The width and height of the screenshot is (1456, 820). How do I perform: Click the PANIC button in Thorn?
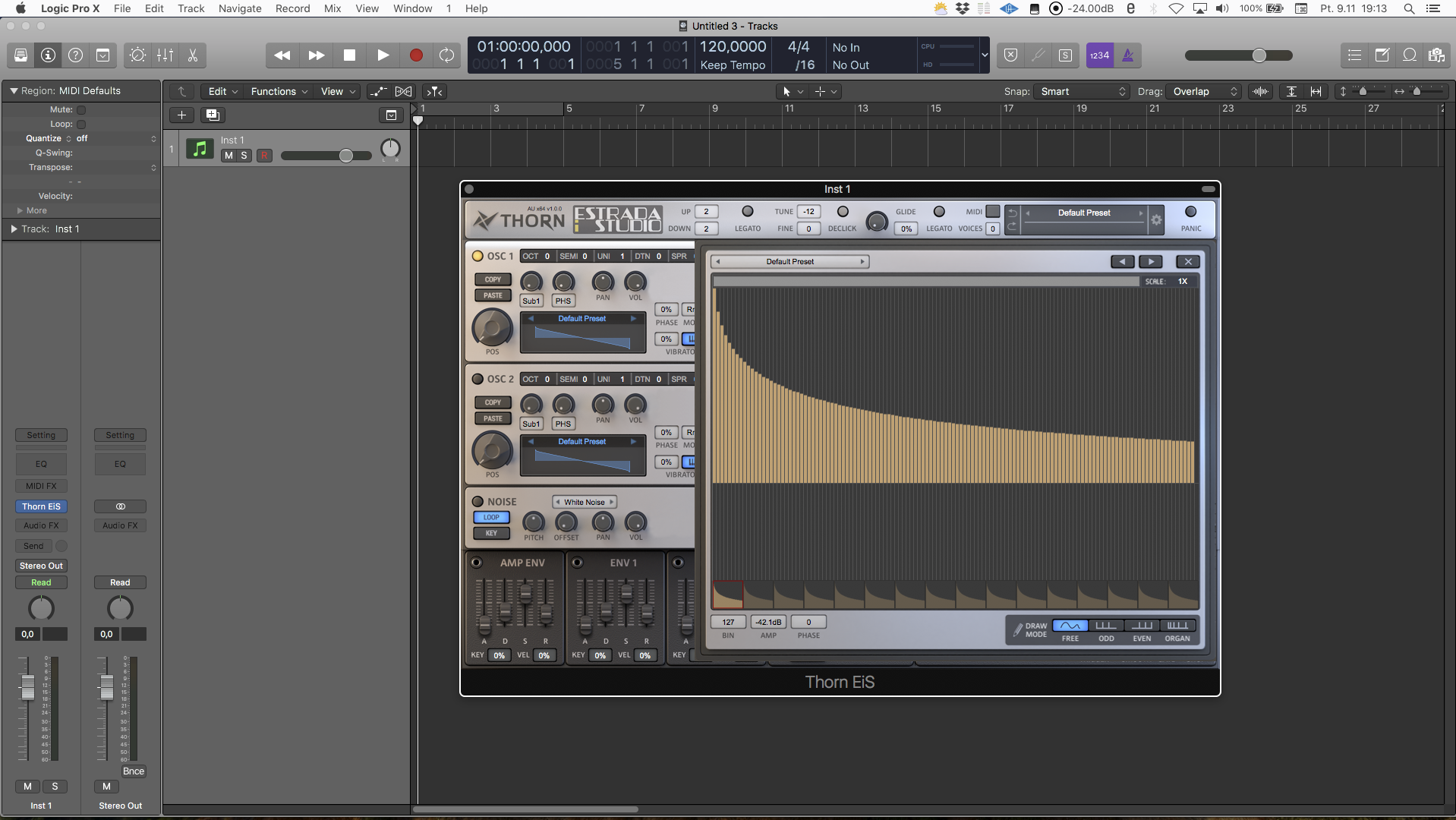coord(1190,213)
